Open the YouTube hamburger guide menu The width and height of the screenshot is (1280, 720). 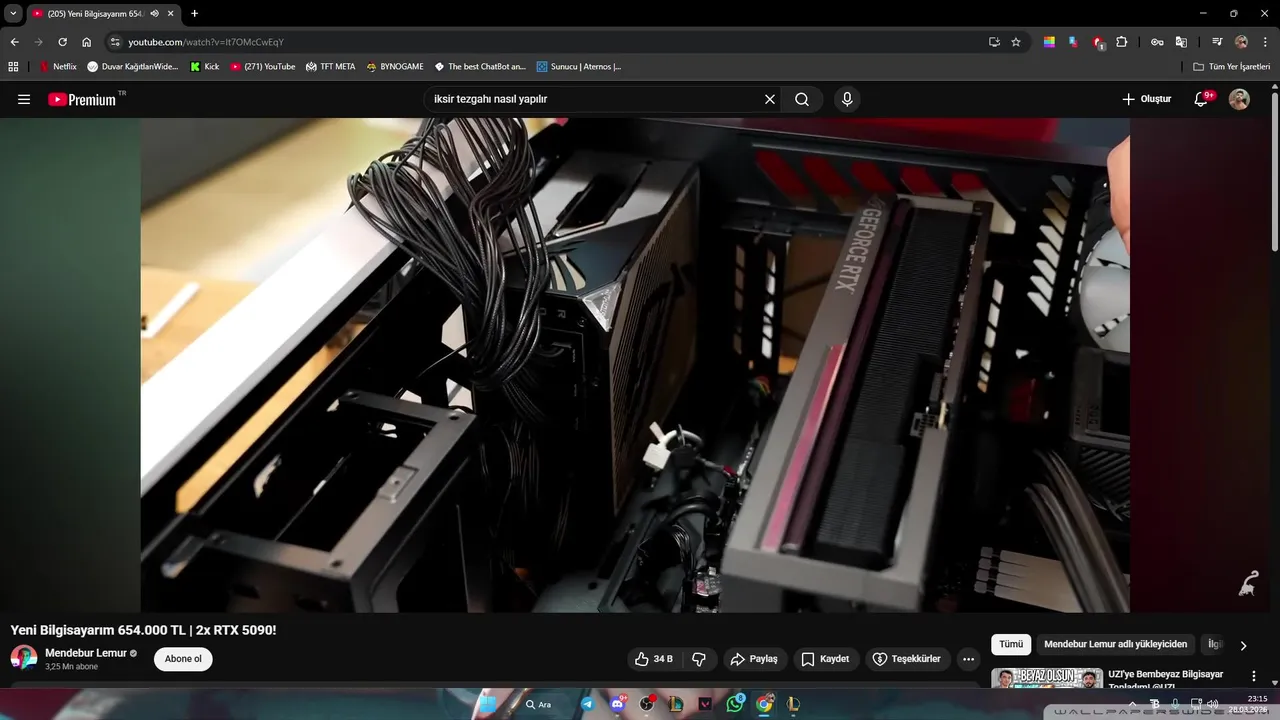pyautogui.click(x=24, y=99)
